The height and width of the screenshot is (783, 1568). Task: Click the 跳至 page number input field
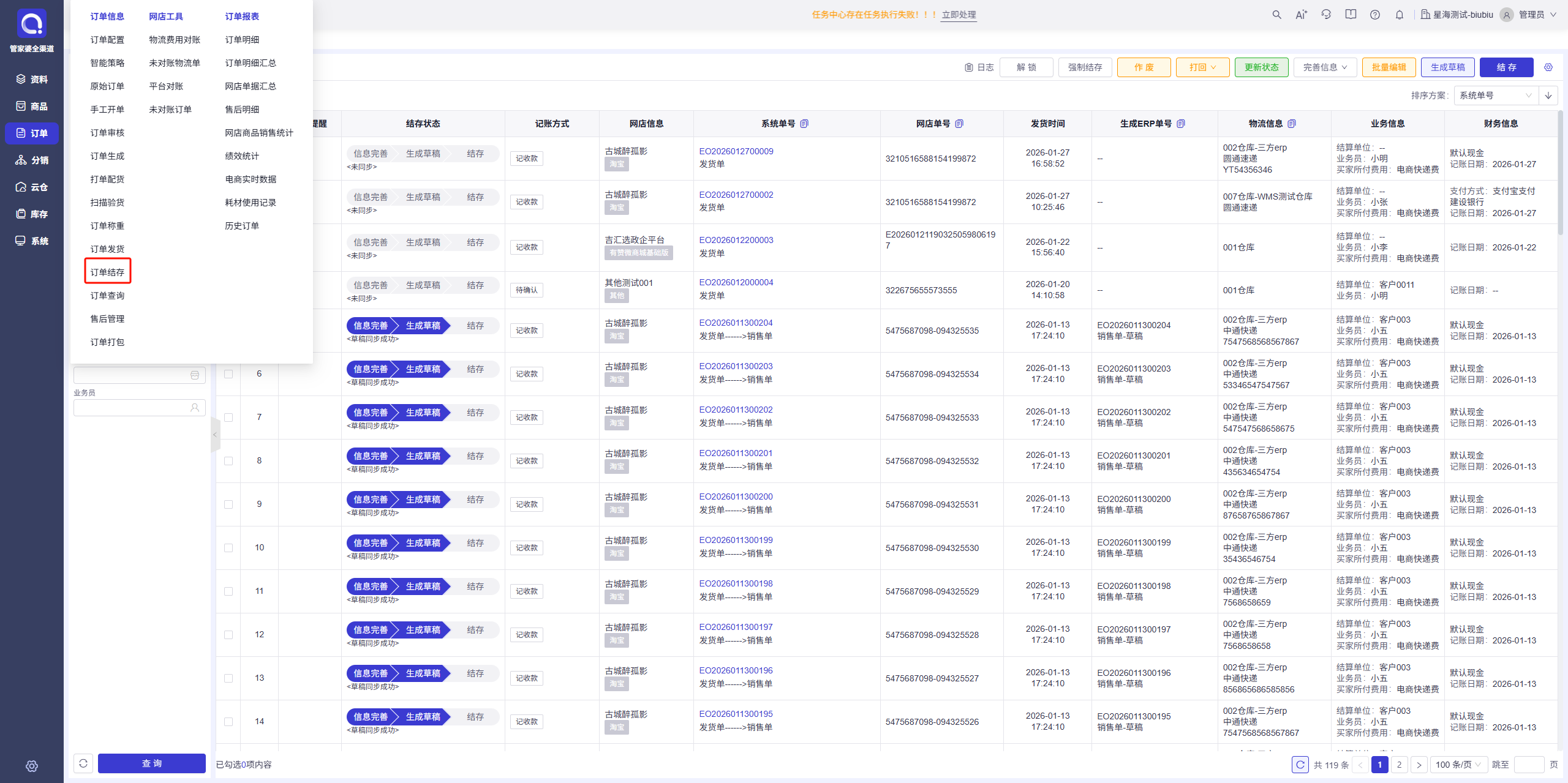click(x=1529, y=765)
